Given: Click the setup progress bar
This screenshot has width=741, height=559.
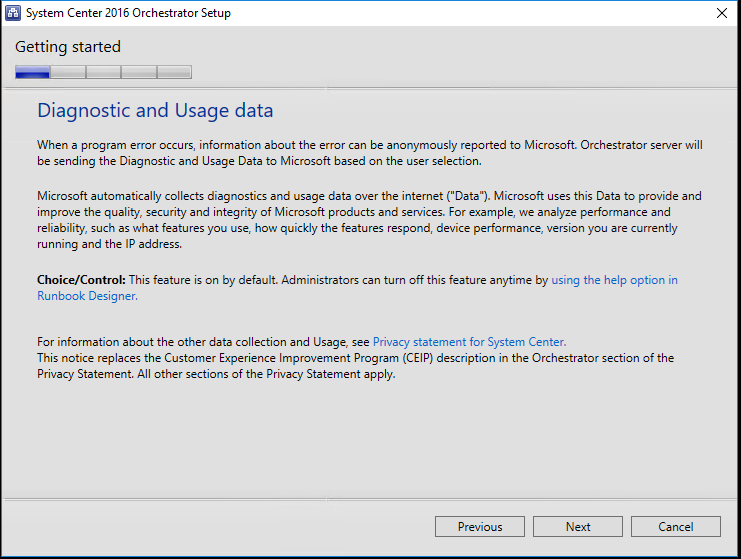Looking at the screenshot, I should (103, 72).
